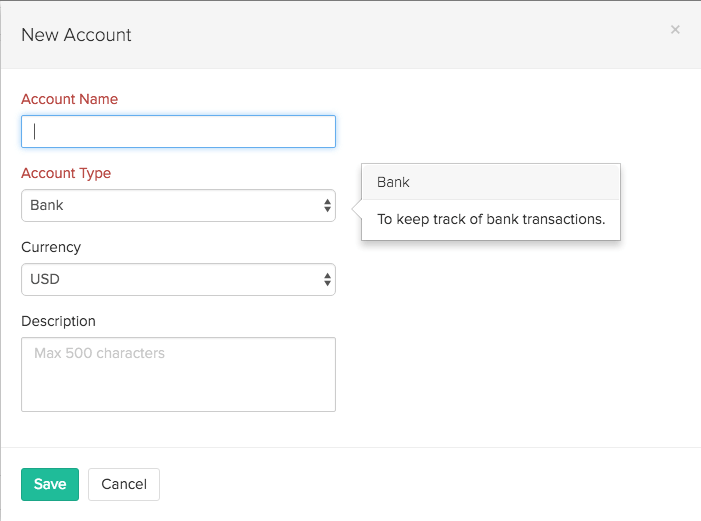
Task: Open the Currency dropdown showing USD
Action: click(x=178, y=280)
